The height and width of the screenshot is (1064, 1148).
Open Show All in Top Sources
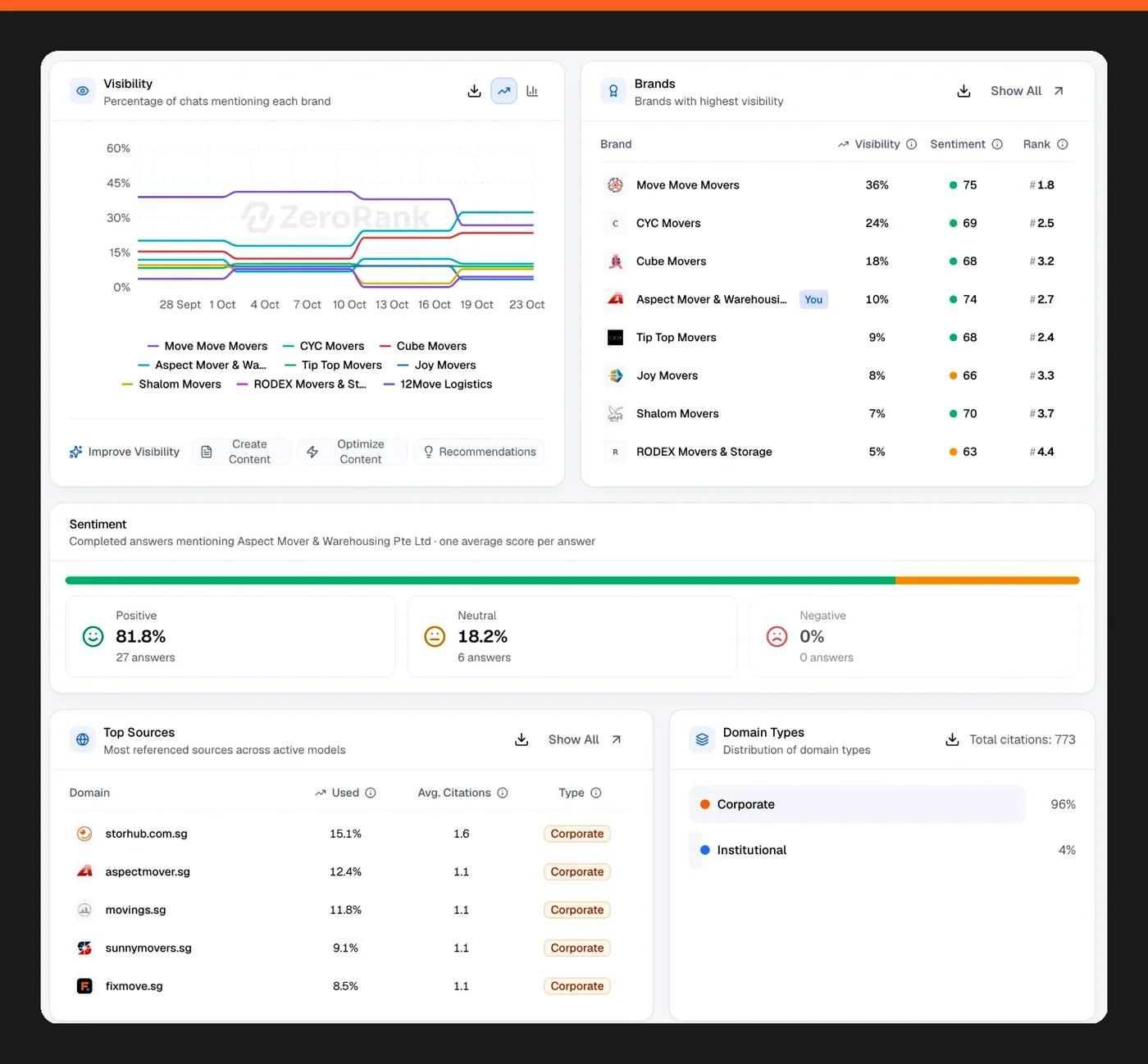pyautogui.click(x=585, y=739)
